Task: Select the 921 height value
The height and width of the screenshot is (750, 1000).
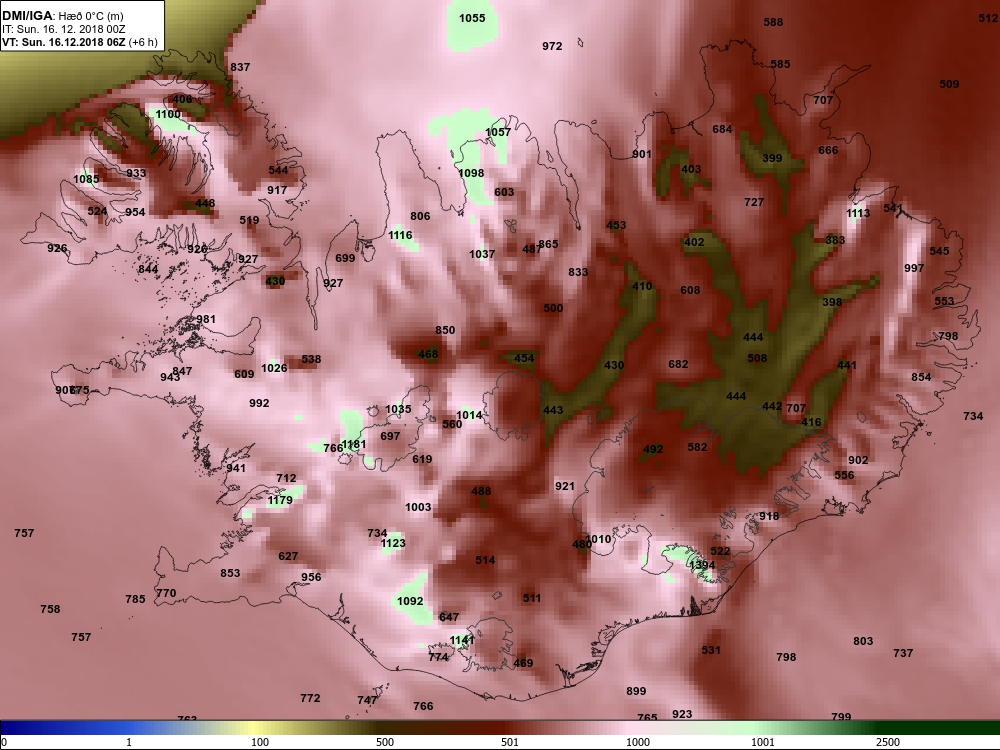Action: pos(564,485)
